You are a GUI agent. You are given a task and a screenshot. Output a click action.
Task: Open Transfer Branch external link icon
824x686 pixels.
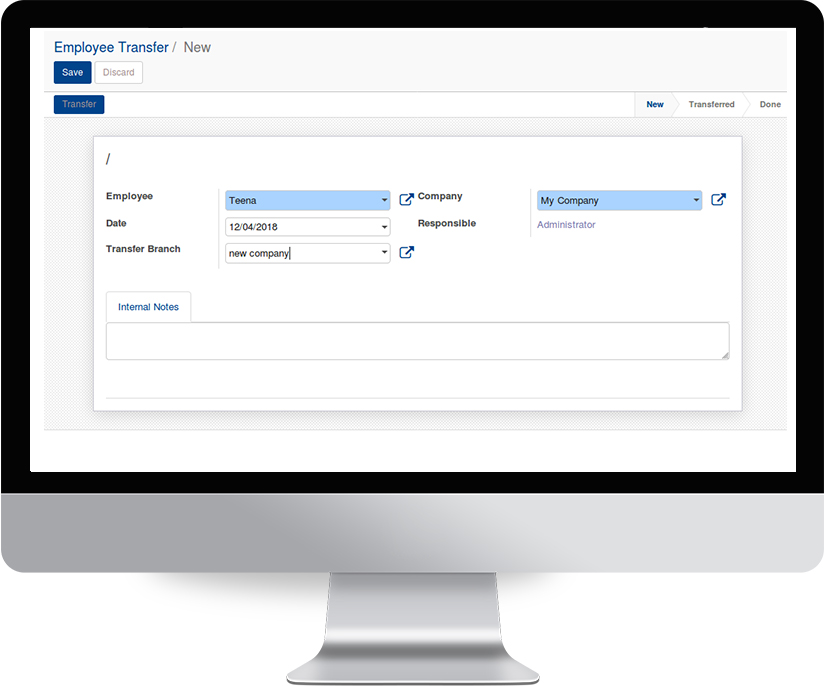point(406,252)
